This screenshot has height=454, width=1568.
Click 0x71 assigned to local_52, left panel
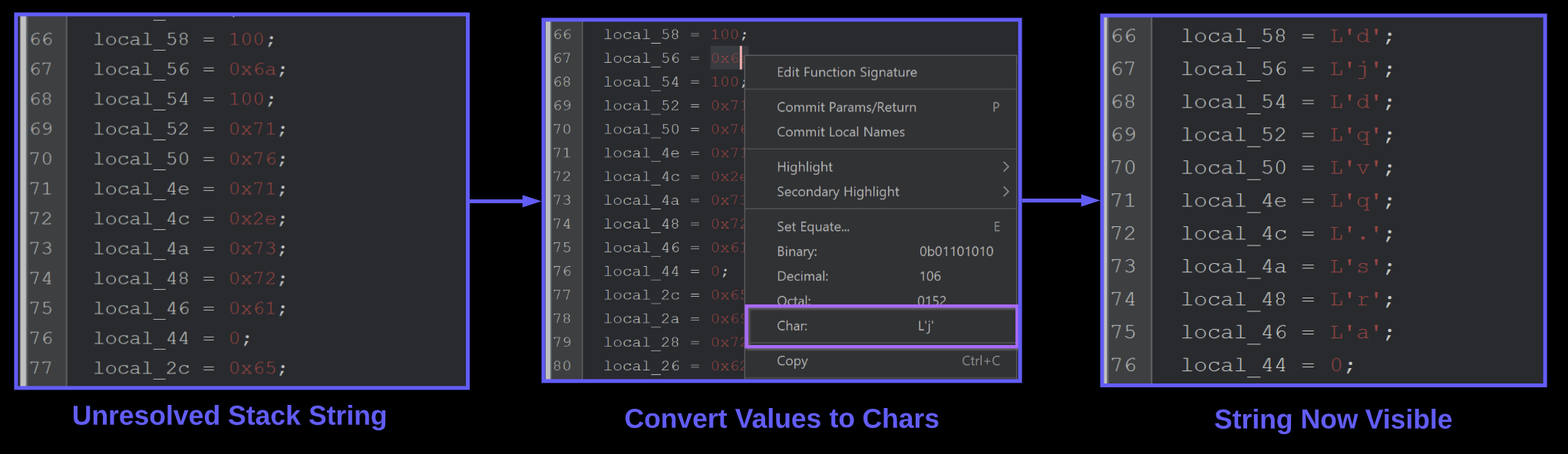point(253,129)
